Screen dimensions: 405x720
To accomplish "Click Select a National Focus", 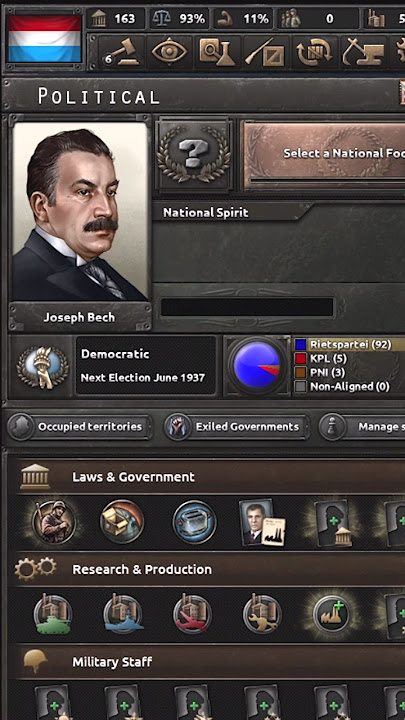I will click(x=324, y=154).
